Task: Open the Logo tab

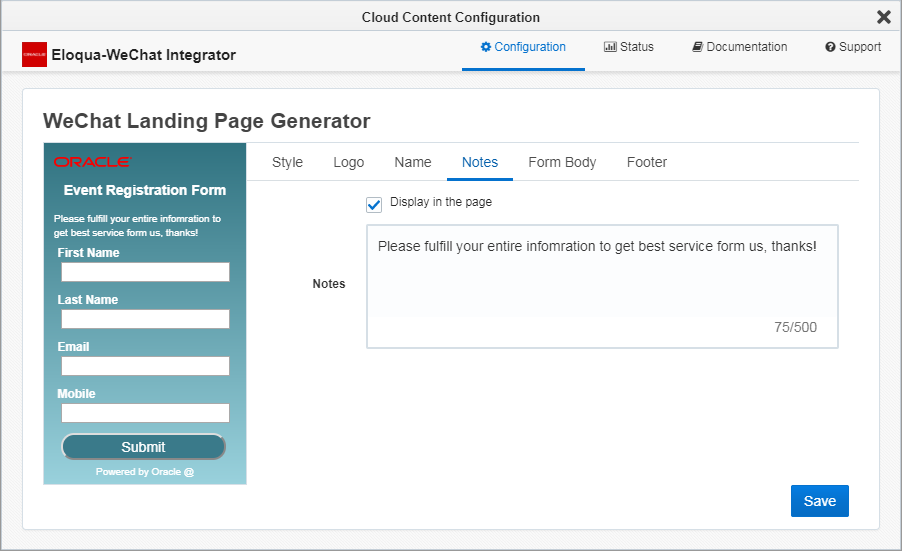Action: click(x=349, y=162)
